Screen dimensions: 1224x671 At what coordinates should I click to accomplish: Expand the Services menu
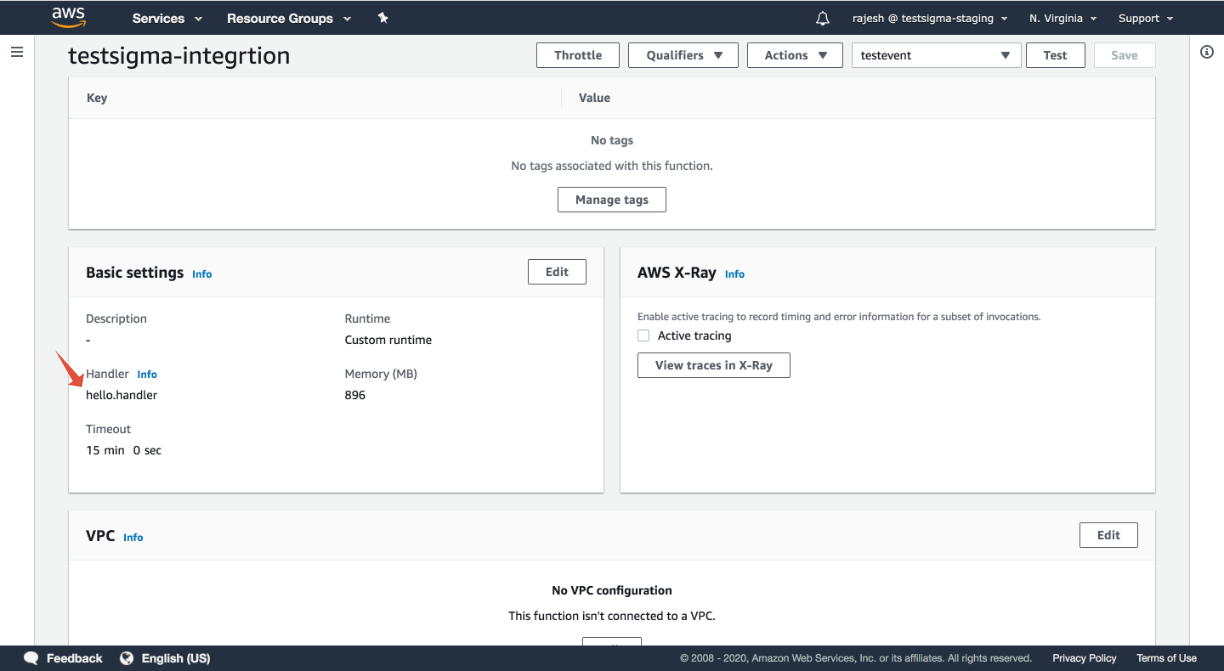tap(167, 18)
